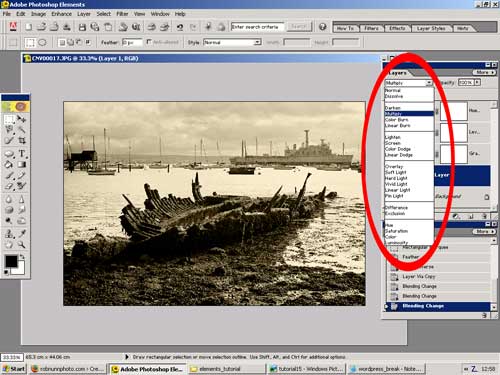Switch to Rectangular Marquee in options bar

pos(30,42)
